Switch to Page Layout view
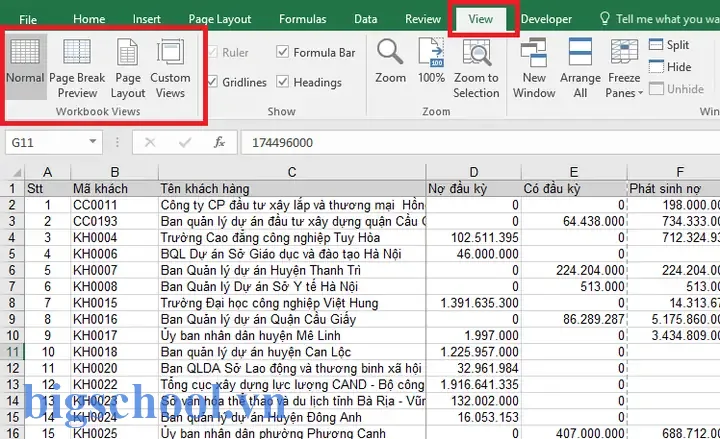Viewport: 720px width, 439px height. click(x=128, y=68)
